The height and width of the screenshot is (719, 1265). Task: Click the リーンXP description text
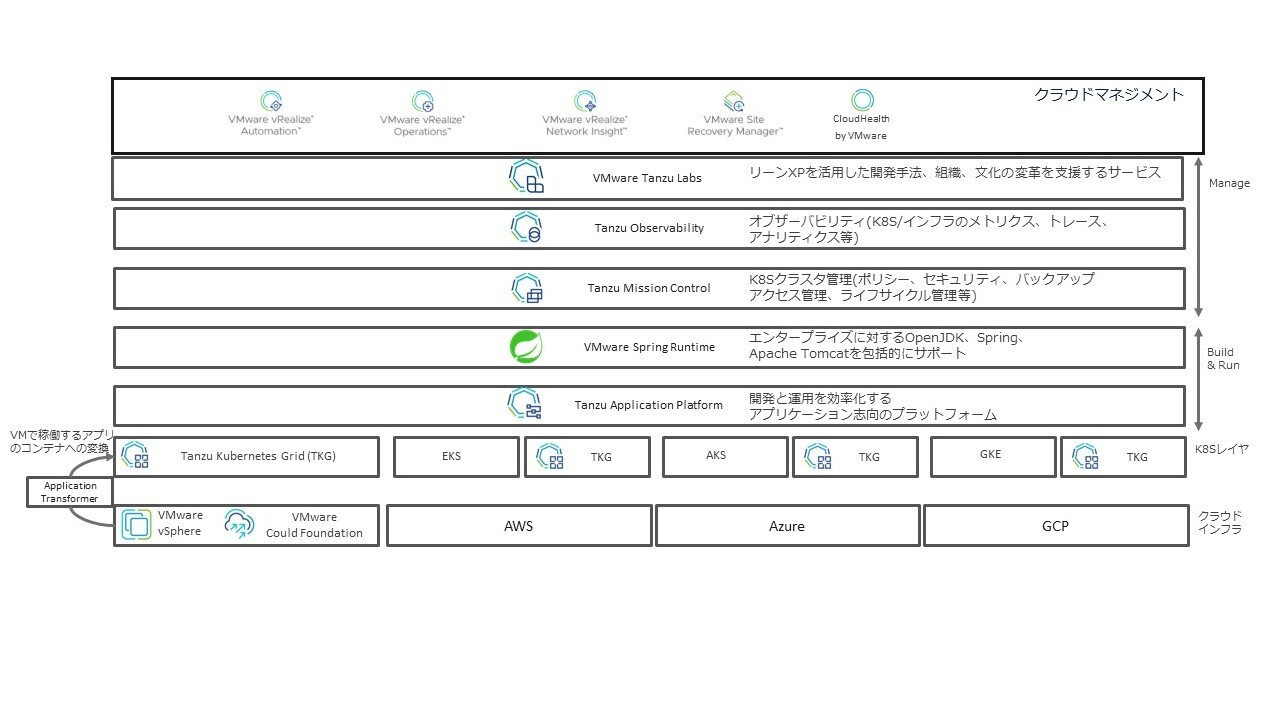[x=955, y=172]
